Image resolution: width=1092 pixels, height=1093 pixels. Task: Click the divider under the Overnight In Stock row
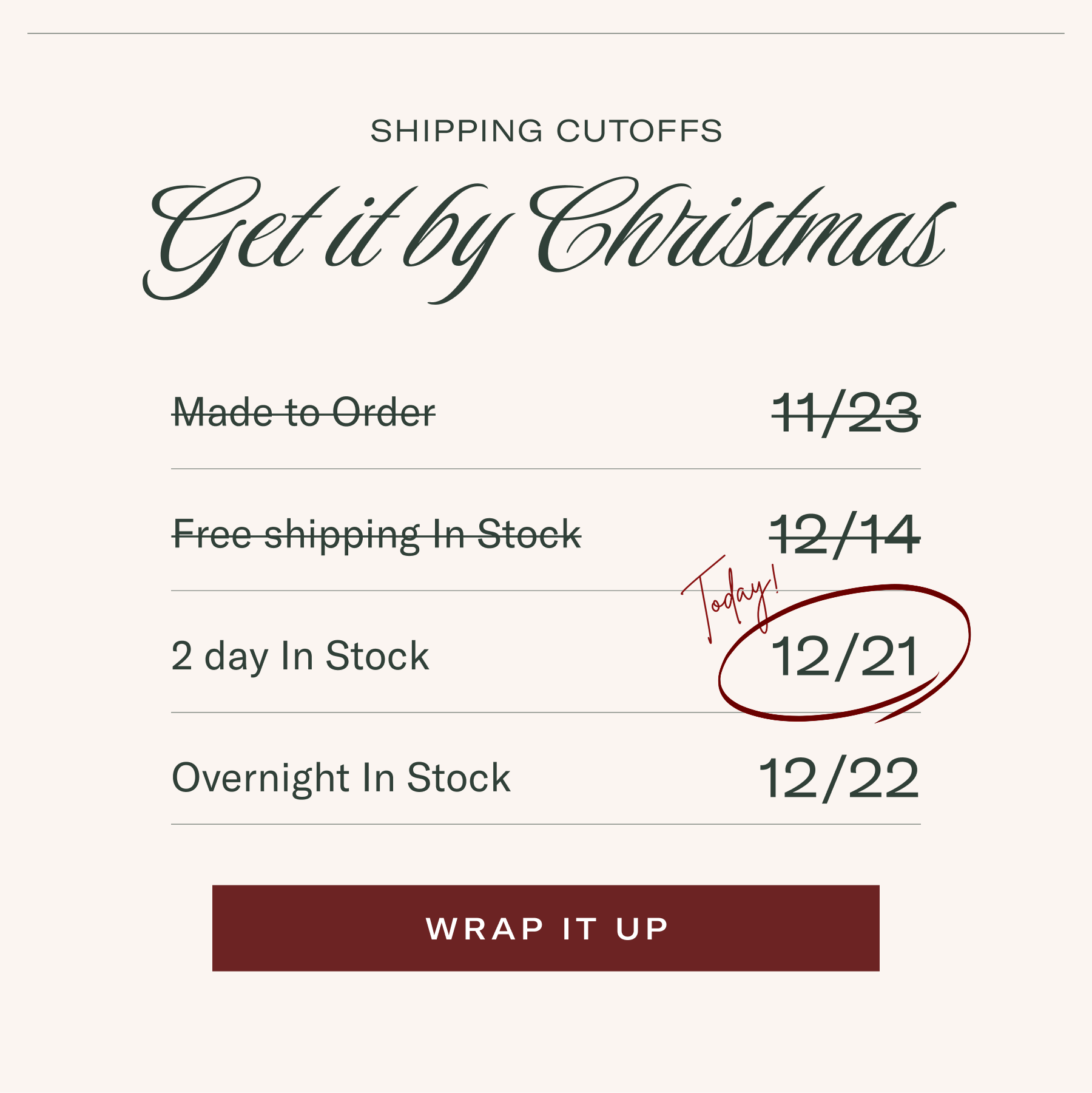pos(546,824)
